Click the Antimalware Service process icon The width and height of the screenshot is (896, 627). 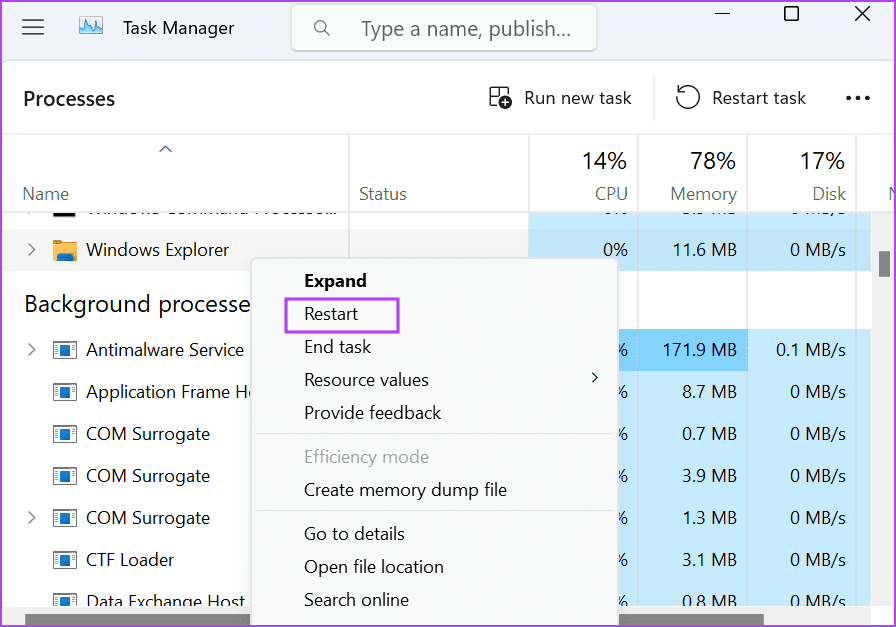coord(67,350)
